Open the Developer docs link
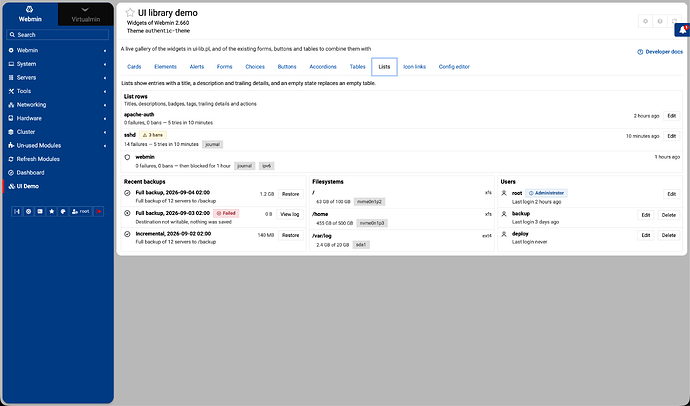 click(660, 52)
